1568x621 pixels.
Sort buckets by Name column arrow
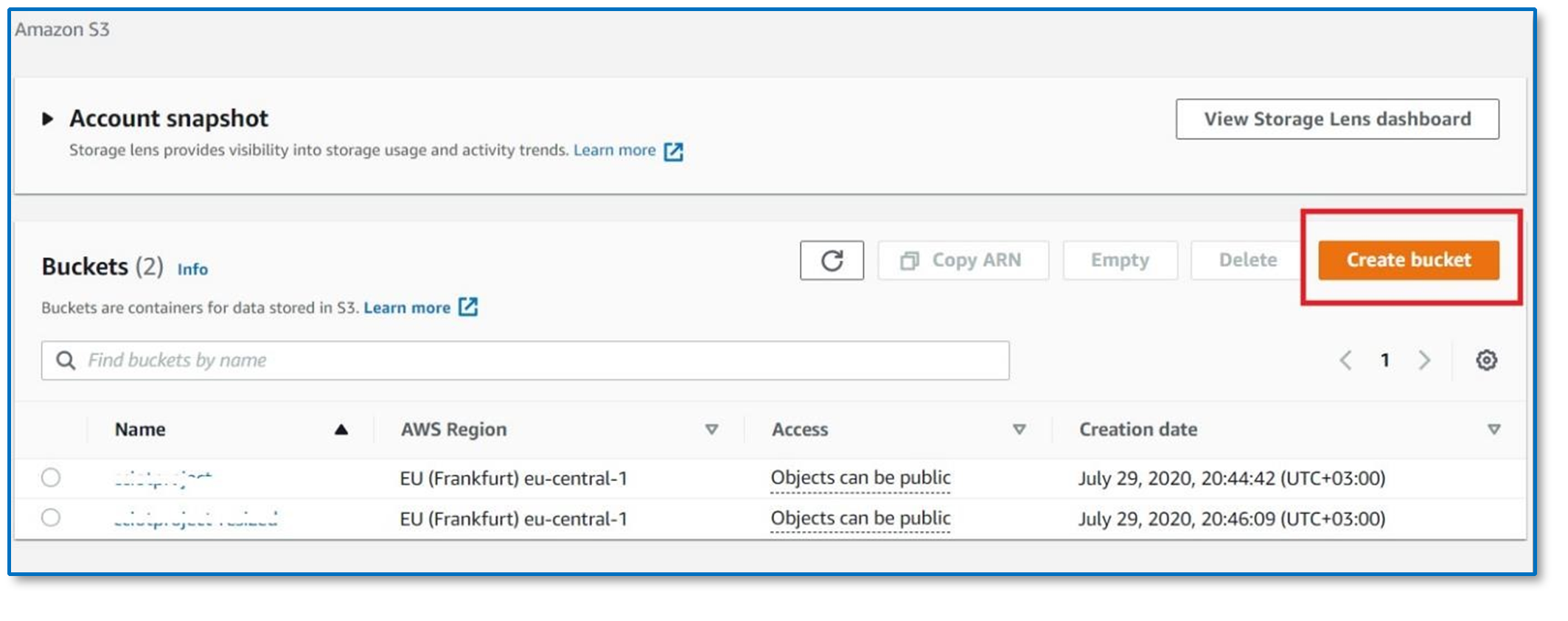(x=341, y=429)
